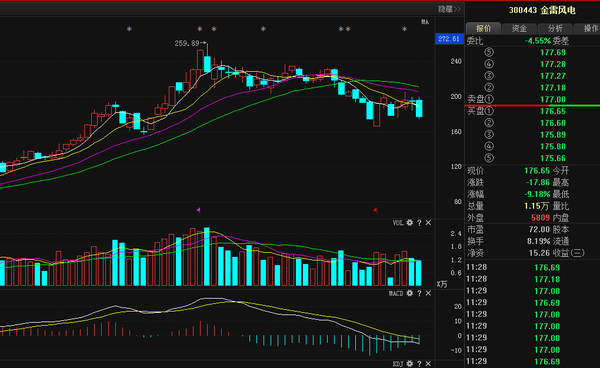Collapse side panel with 隐藏>> button
The image size is (600, 368).
449,9
